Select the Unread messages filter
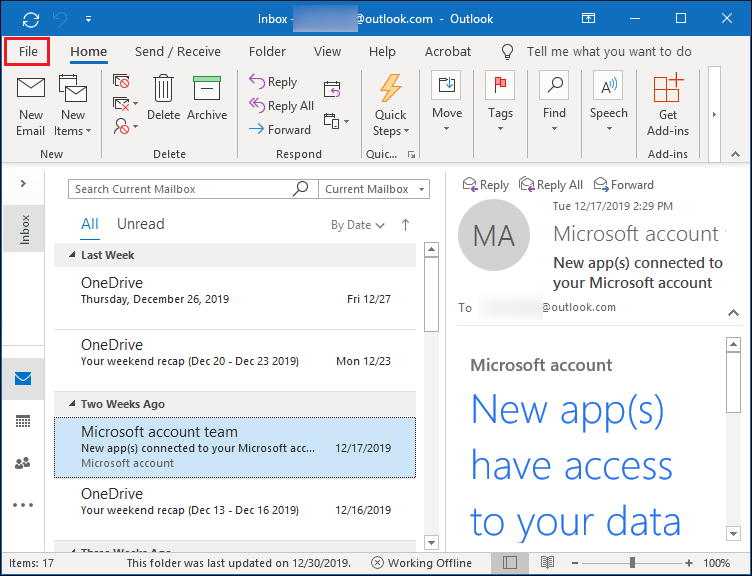752x576 pixels. click(x=141, y=224)
